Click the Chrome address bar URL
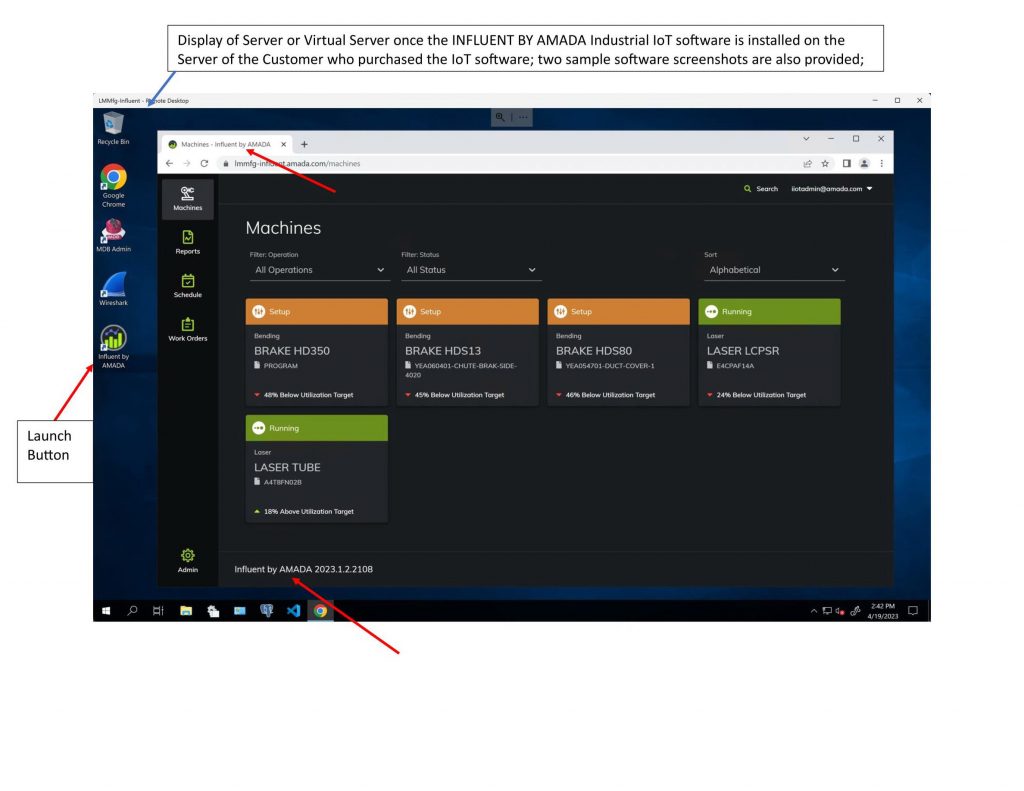The image size is (1024, 791). pos(297,163)
